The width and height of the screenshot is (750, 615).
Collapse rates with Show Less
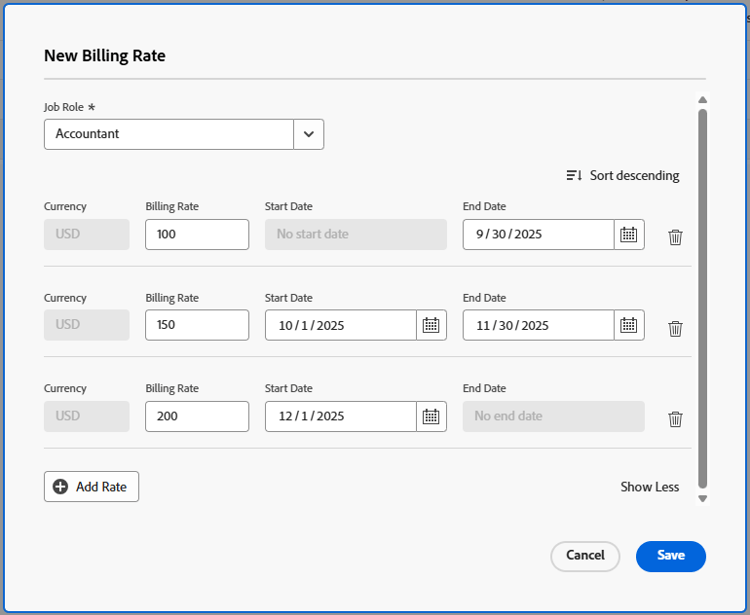pyautogui.click(x=649, y=487)
